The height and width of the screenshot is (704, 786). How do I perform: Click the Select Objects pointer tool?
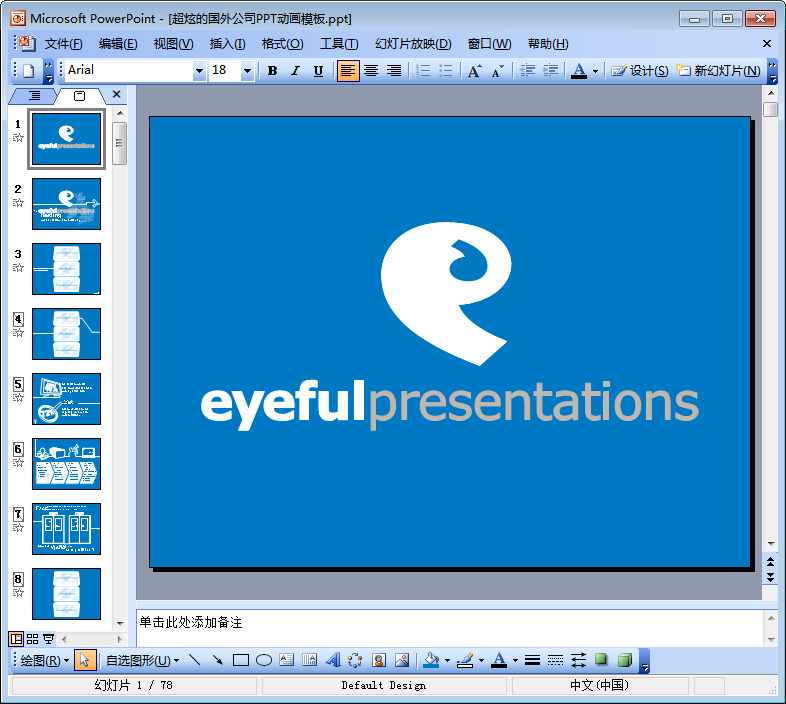point(85,660)
